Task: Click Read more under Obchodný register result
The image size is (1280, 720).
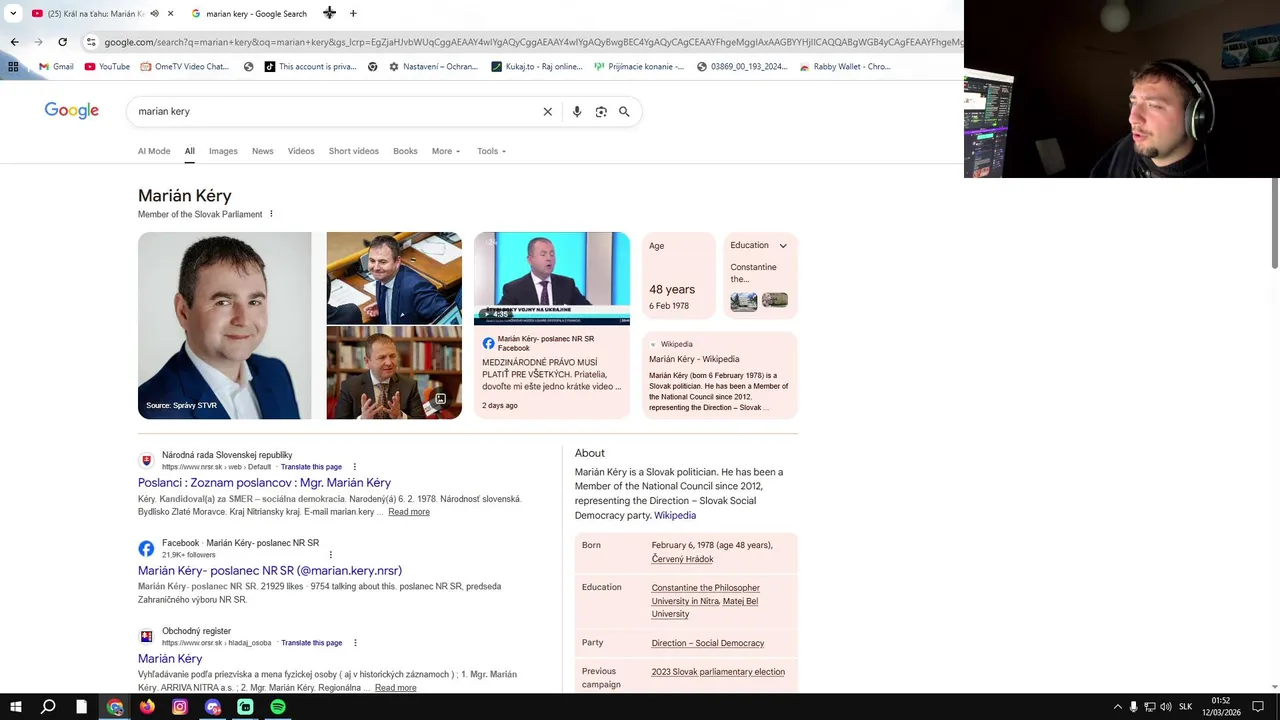Action: 395,688
